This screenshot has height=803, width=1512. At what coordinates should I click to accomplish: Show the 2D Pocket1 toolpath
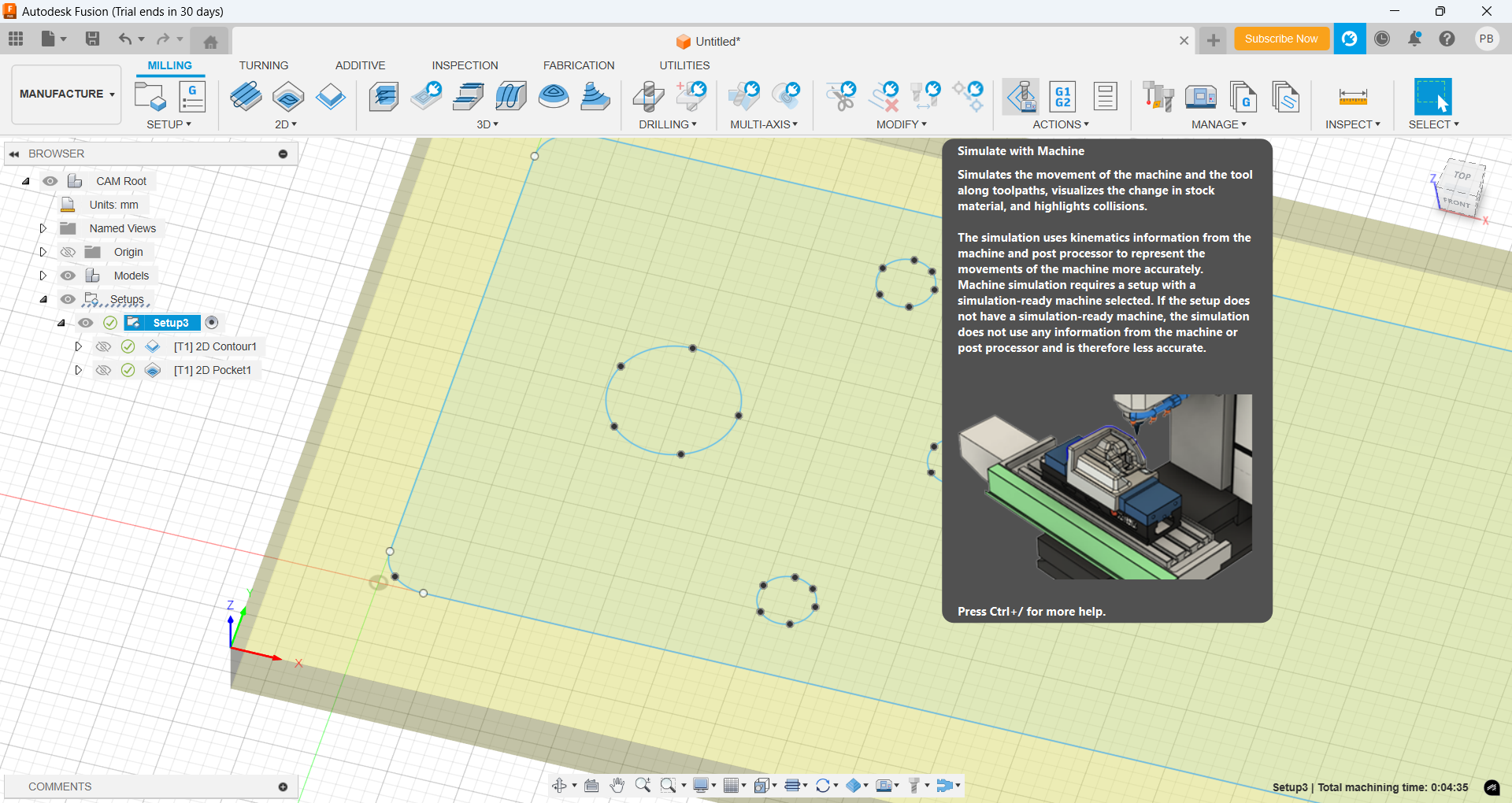tap(103, 370)
